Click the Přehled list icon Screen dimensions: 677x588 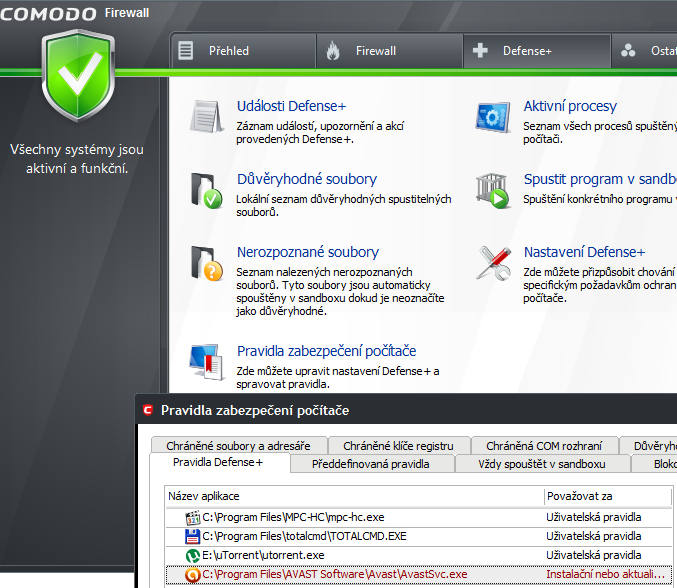(x=186, y=51)
